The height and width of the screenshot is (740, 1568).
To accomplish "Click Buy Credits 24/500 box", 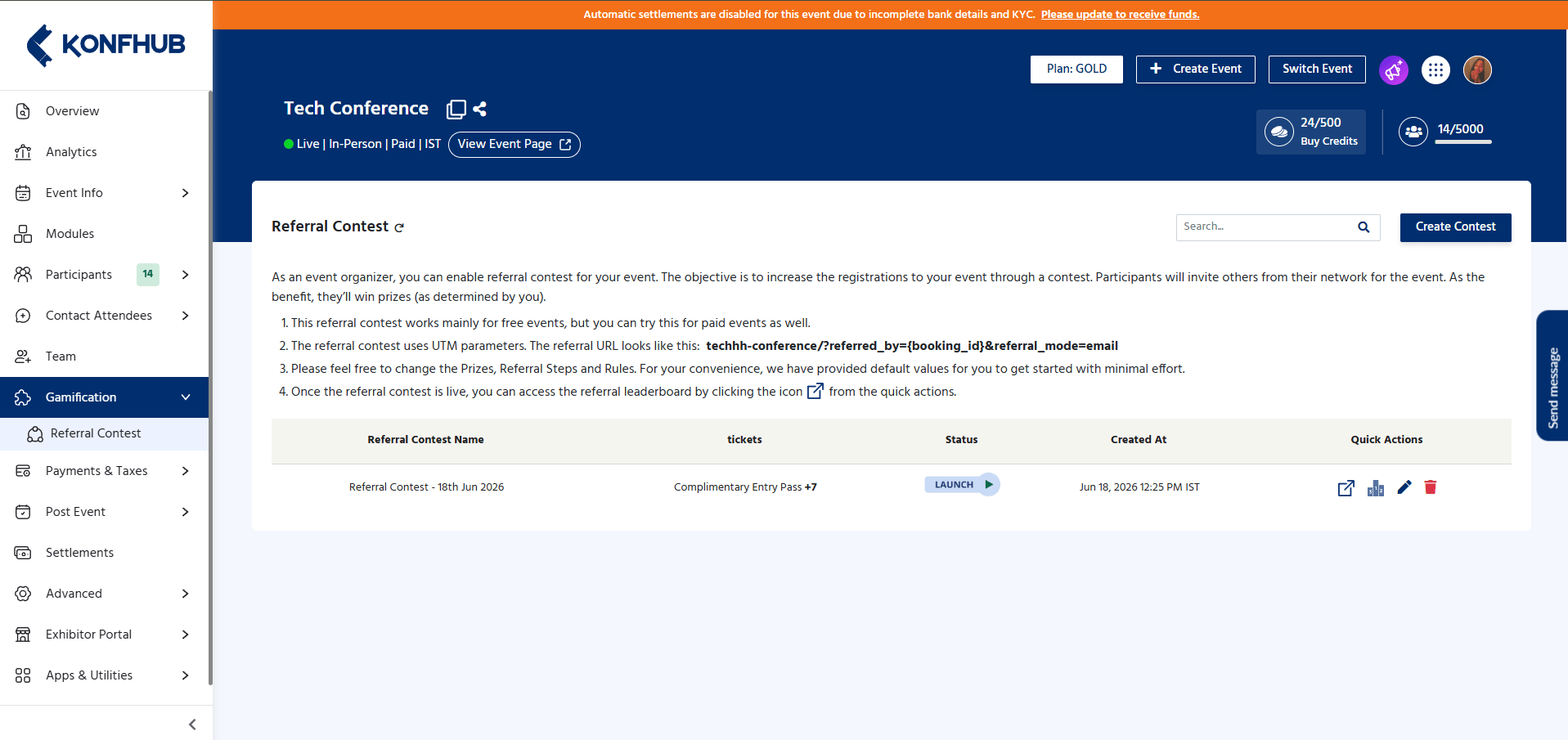I will click(x=1311, y=132).
